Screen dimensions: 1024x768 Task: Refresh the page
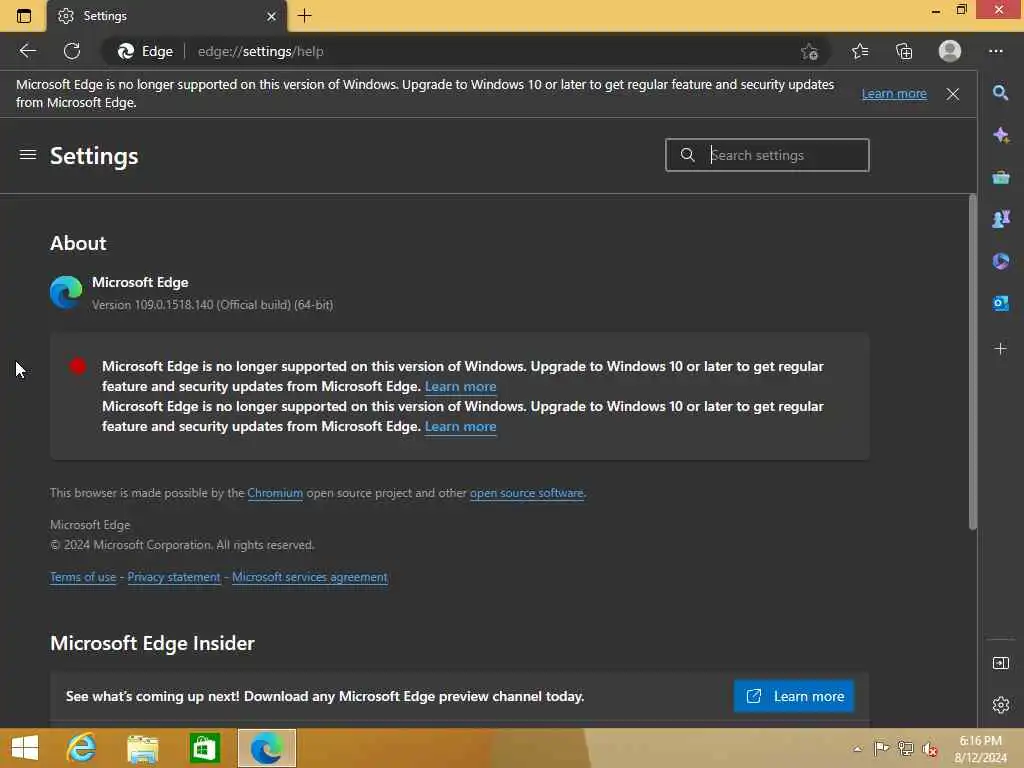coord(72,51)
